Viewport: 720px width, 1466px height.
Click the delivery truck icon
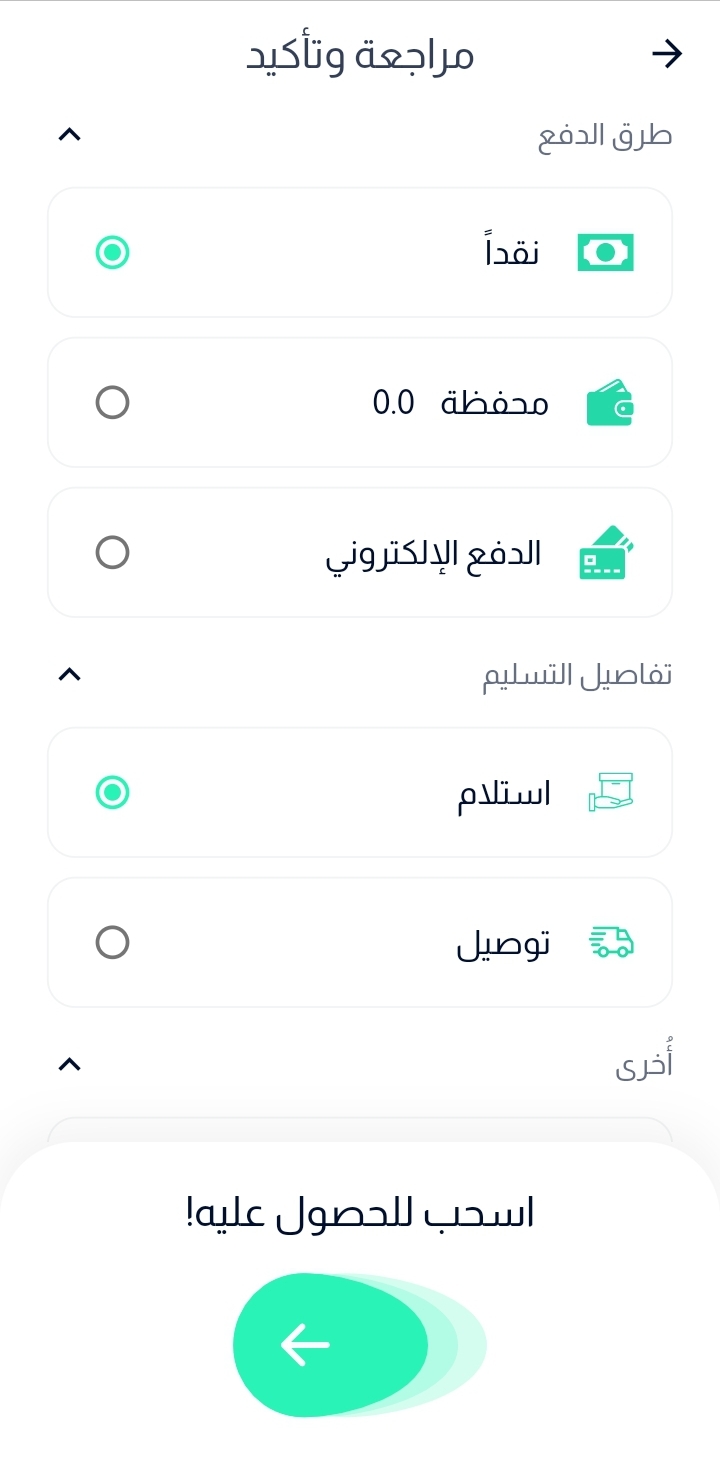click(x=610, y=942)
